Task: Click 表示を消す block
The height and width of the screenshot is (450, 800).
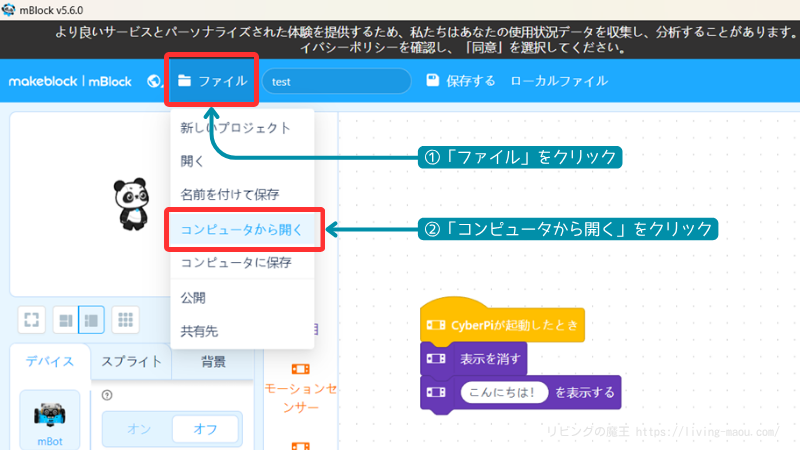Action: pos(473,359)
